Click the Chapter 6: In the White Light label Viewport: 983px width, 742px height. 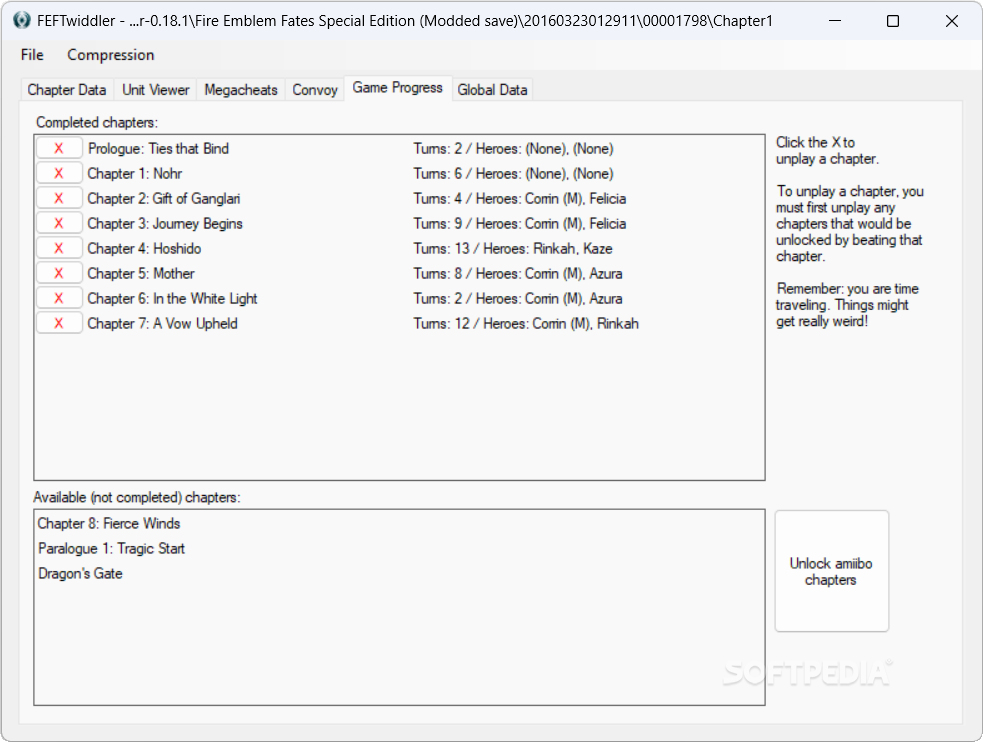[x=172, y=299]
